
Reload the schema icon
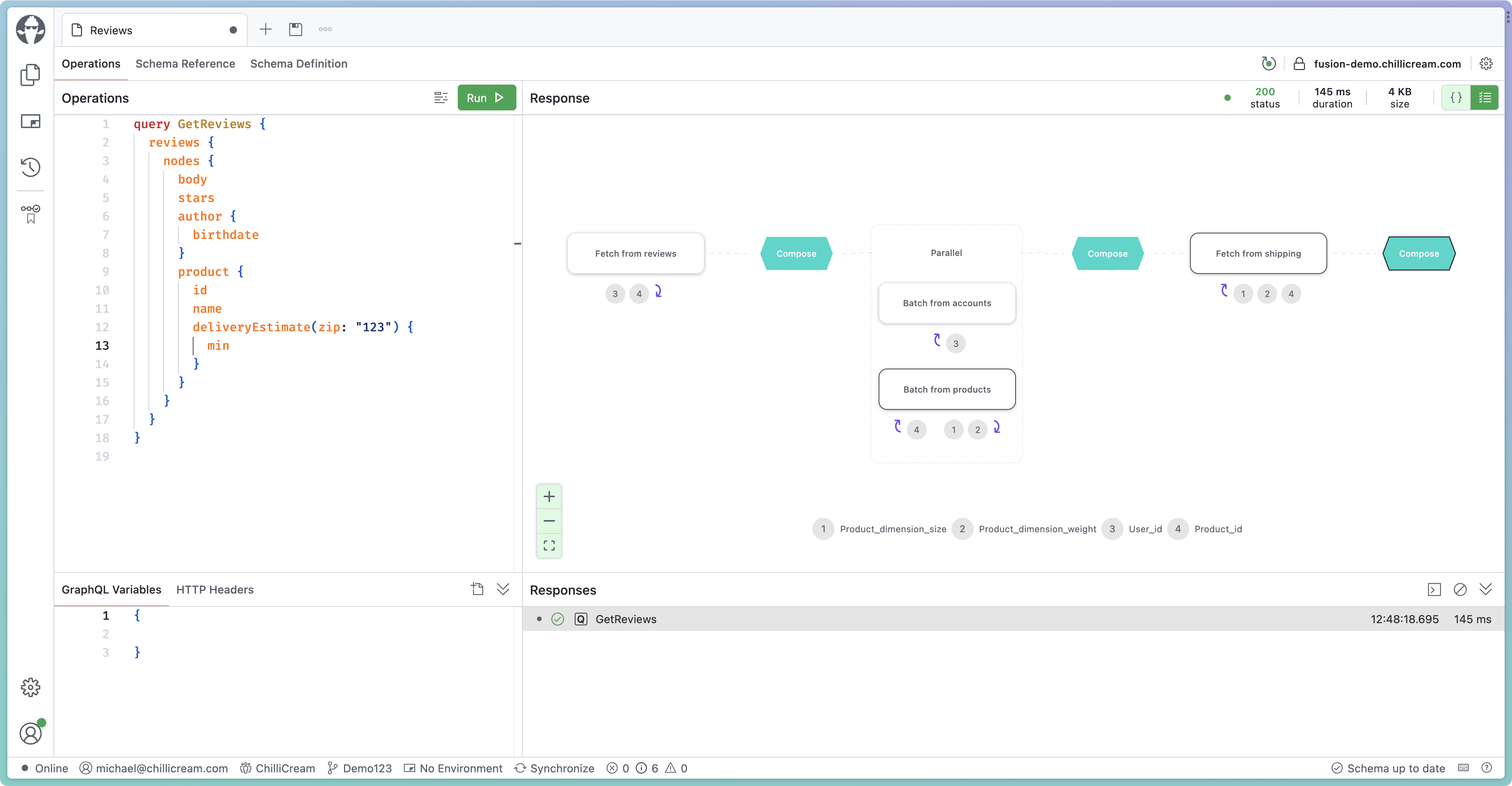tap(1268, 64)
